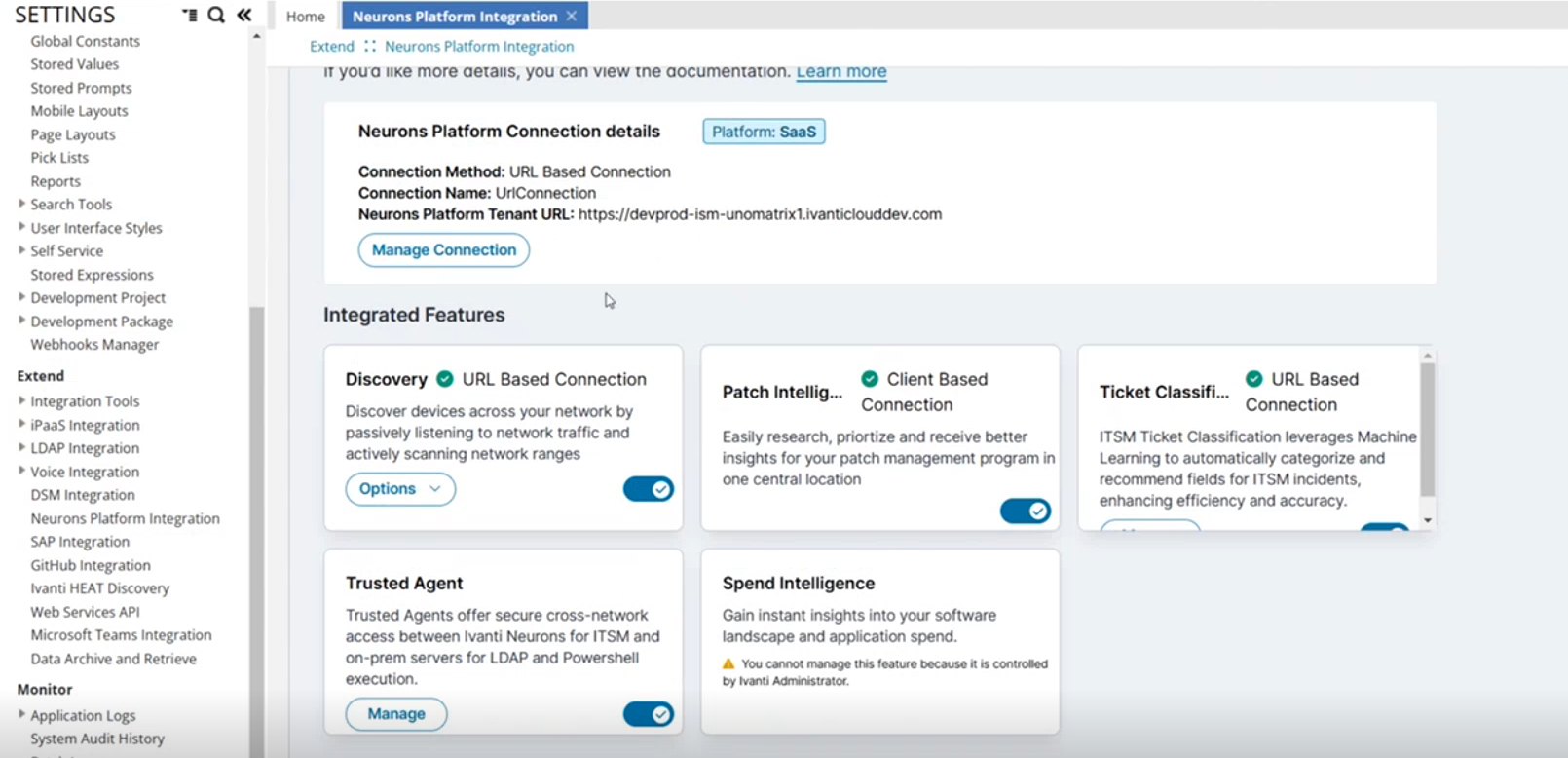Viewport: 1568px width, 758px height.
Task: Close the Neurons Platform Integration tab
Action: coord(572,16)
